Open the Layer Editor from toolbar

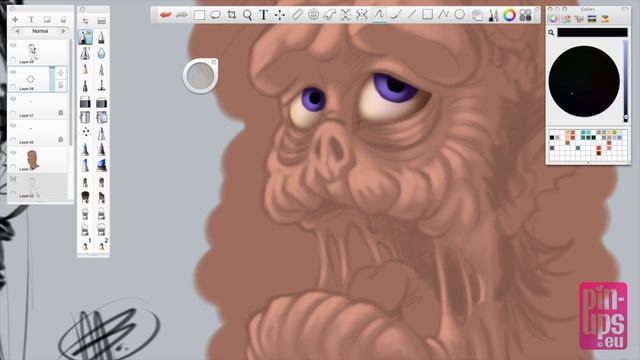477,16
